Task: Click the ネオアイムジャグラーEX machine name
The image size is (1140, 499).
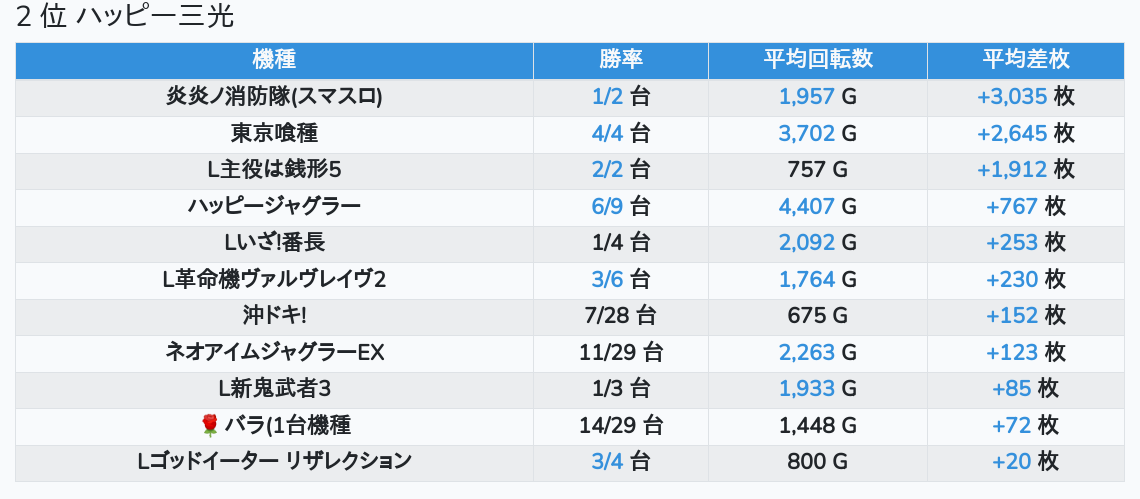Action: [x=274, y=353]
